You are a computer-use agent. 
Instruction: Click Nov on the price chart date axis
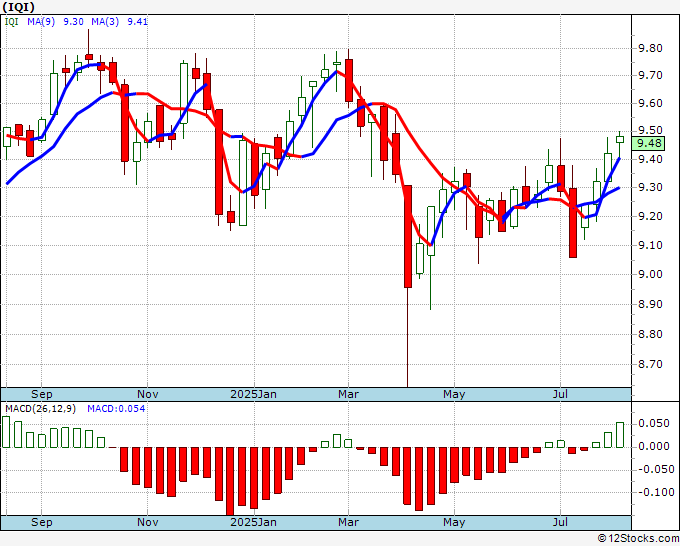tap(147, 394)
